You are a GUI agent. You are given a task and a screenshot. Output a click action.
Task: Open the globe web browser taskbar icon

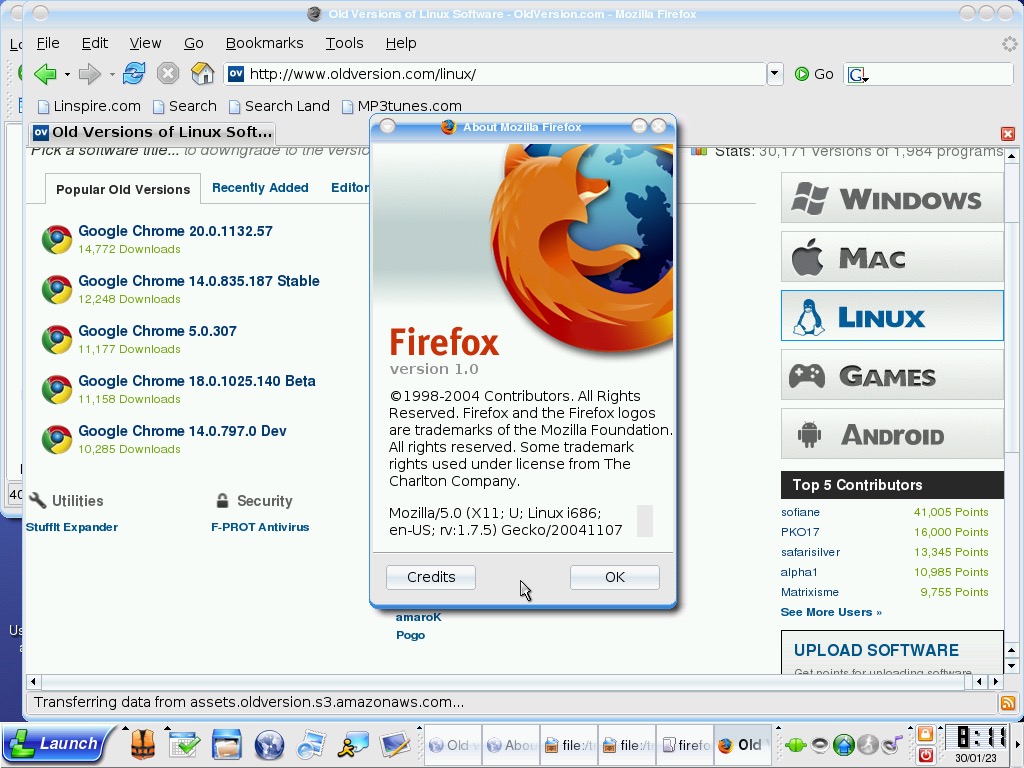[x=269, y=745]
